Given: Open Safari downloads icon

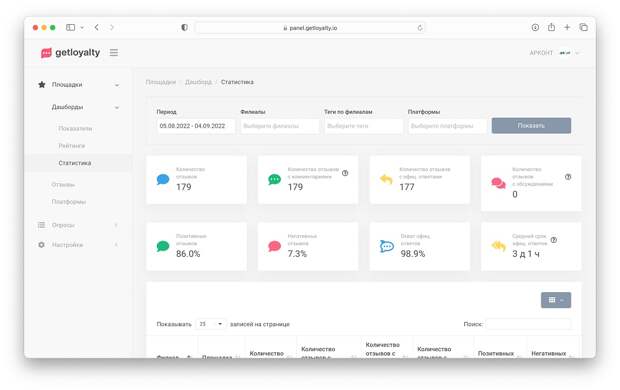Looking at the screenshot, I should click(x=535, y=27).
